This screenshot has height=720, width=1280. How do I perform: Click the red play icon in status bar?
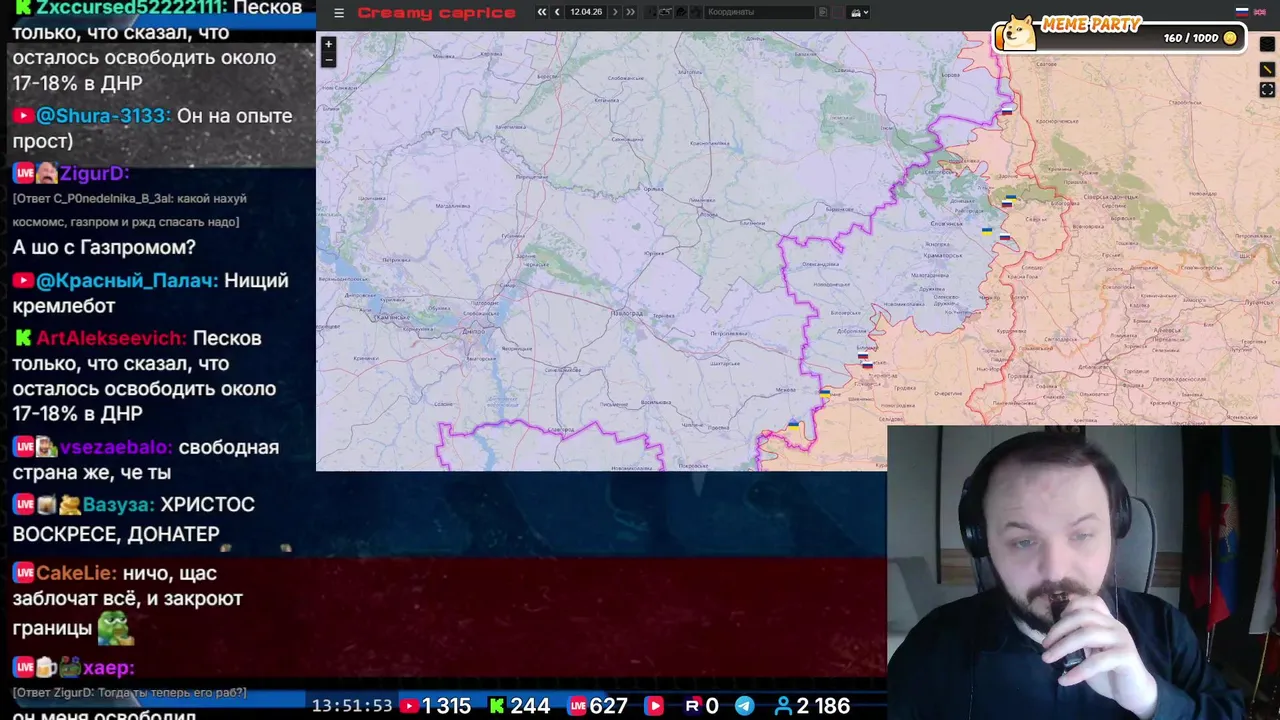[x=655, y=706]
